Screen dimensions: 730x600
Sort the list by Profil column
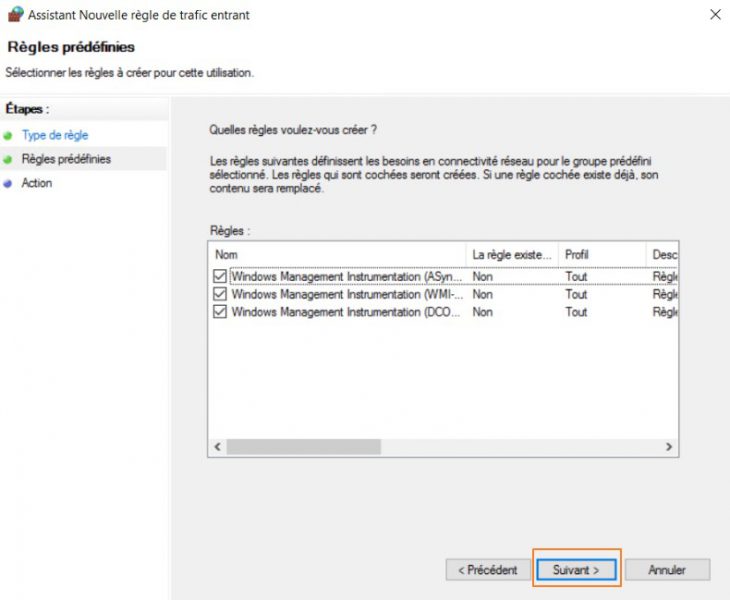(x=602, y=255)
